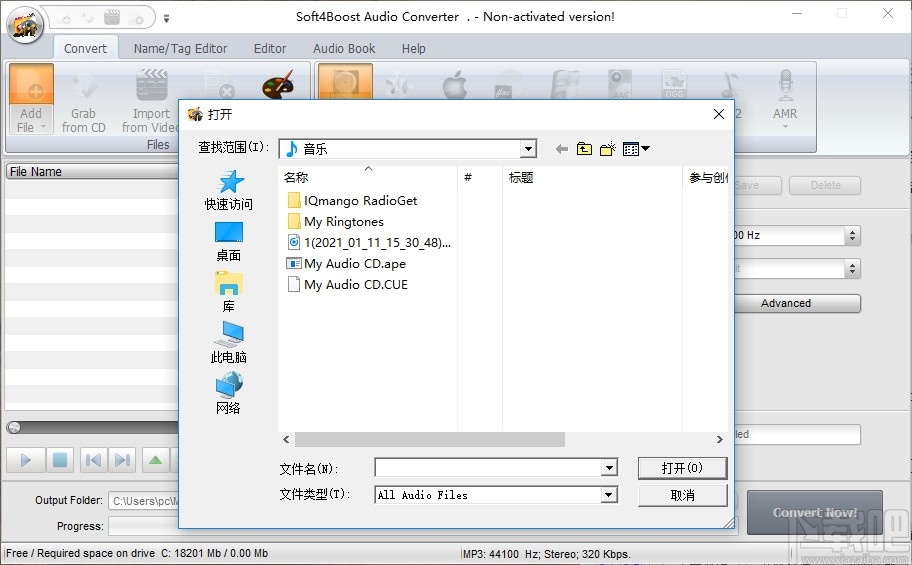The width and height of the screenshot is (912, 565).
Task: Select the Apple M4A format icon
Action: click(455, 86)
